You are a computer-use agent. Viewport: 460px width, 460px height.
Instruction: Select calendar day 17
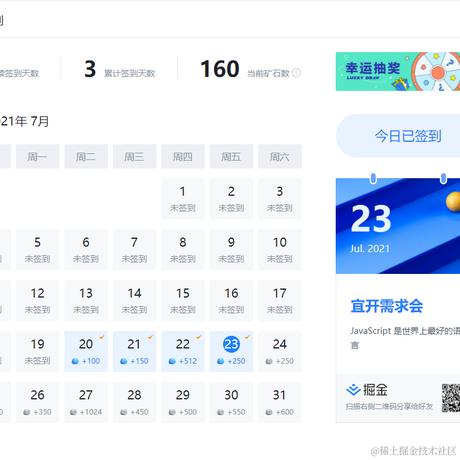click(x=280, y=301)
